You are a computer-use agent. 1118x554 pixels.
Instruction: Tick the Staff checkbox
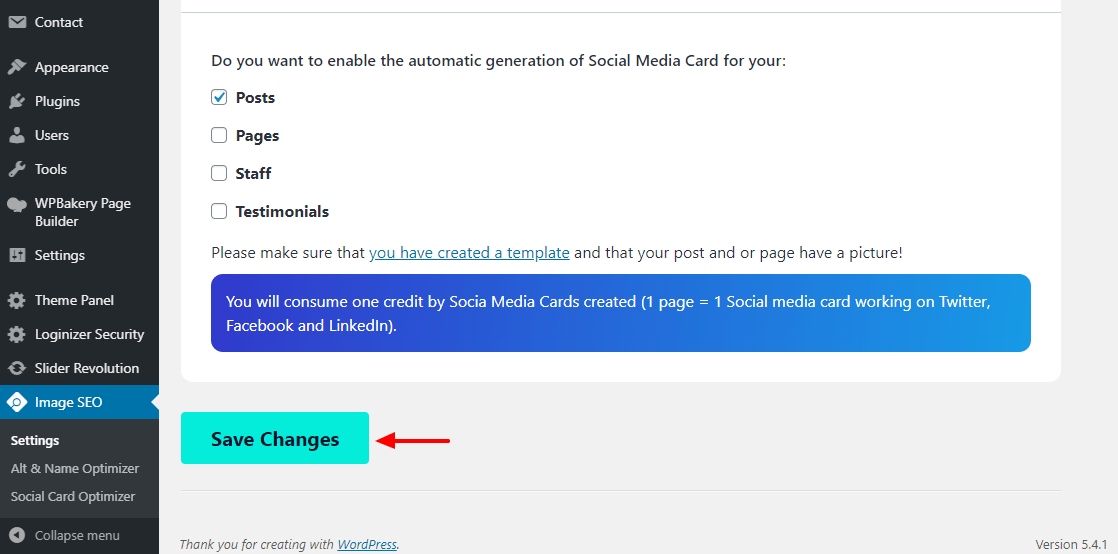219,173
